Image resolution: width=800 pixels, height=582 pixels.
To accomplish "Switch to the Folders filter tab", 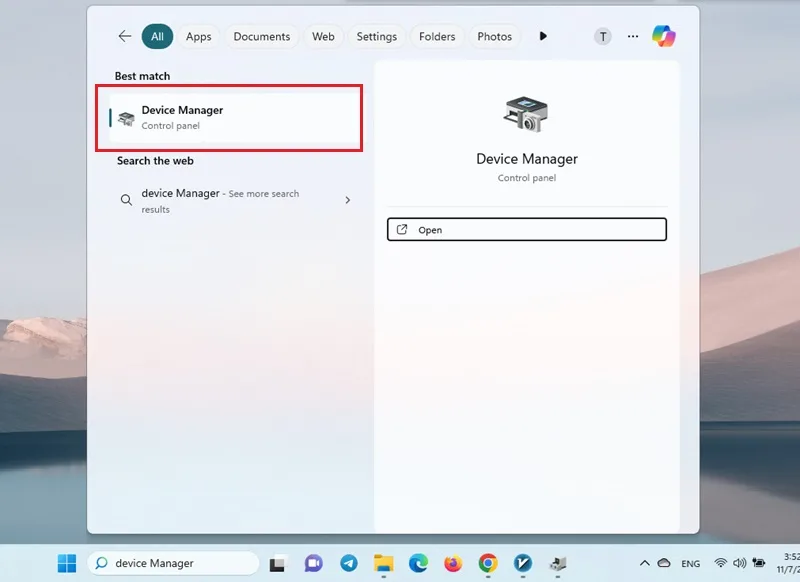I will 437,36.
